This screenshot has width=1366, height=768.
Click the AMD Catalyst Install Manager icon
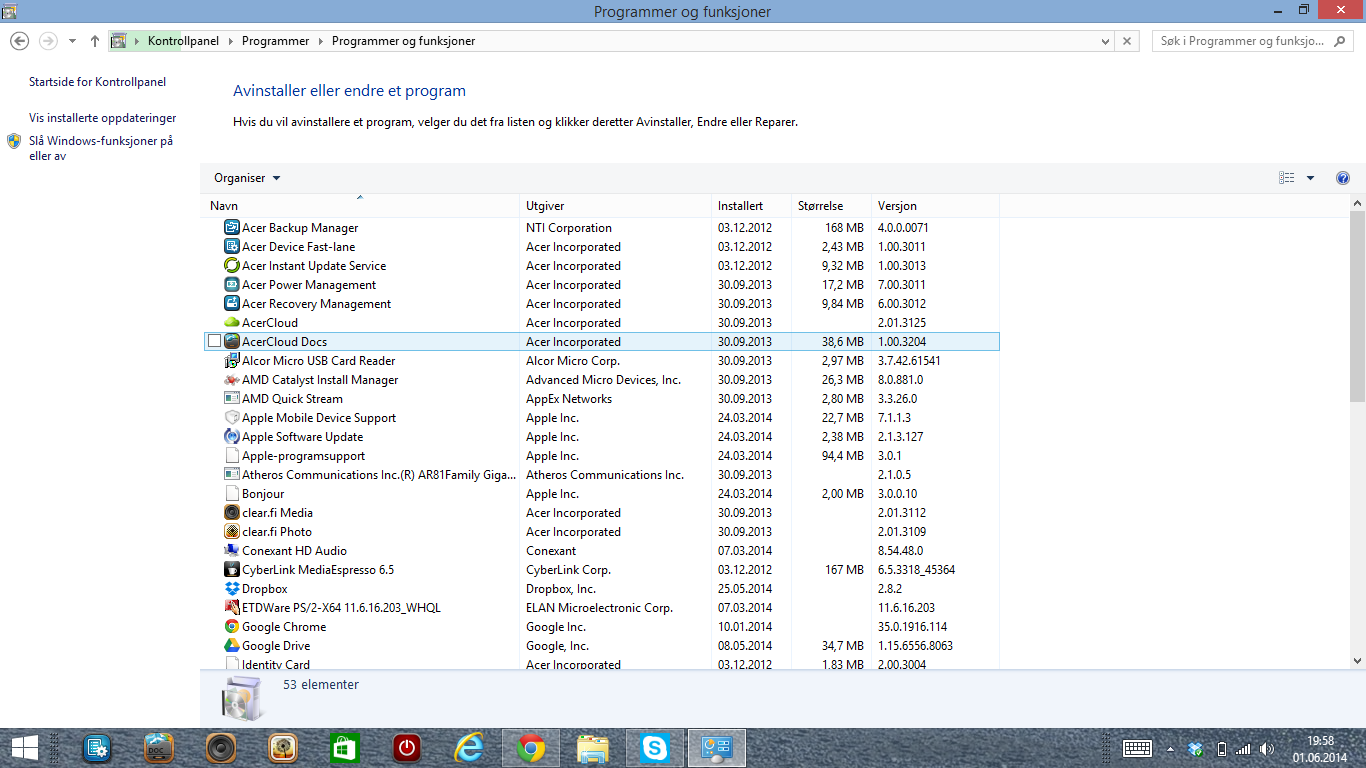[x=232, y=380]
